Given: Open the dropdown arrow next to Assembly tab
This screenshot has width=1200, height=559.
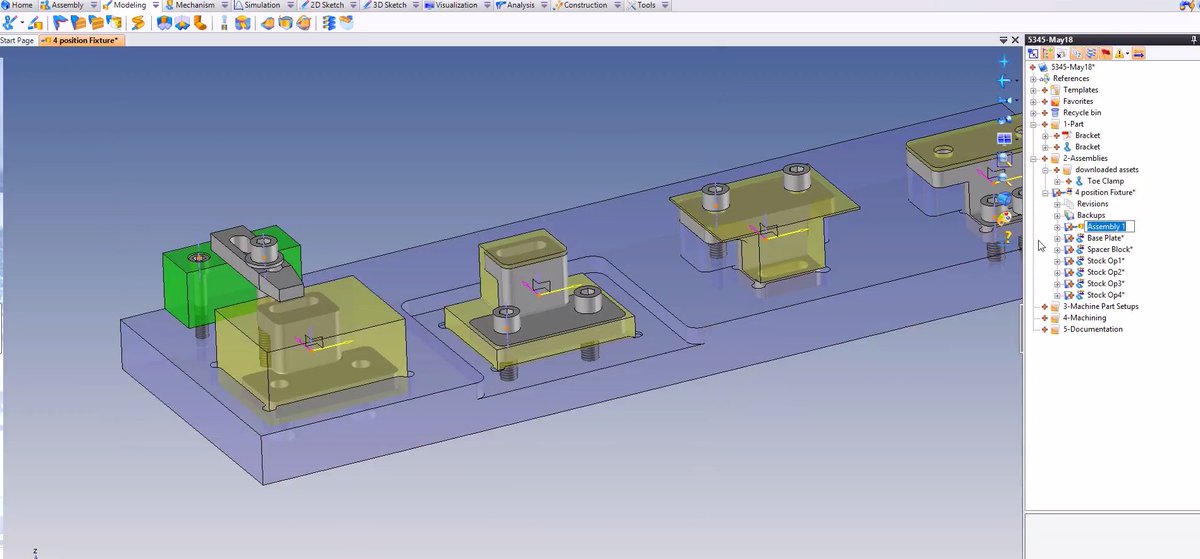Looking at the screenshot, I should click(93, 5).
